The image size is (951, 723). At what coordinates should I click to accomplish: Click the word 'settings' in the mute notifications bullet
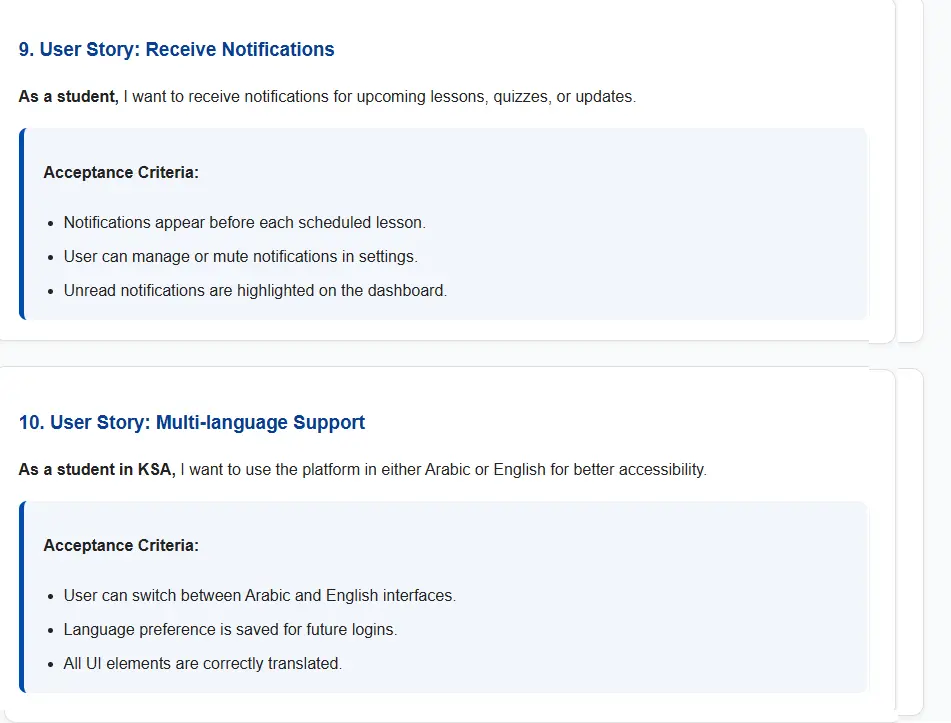387,256
